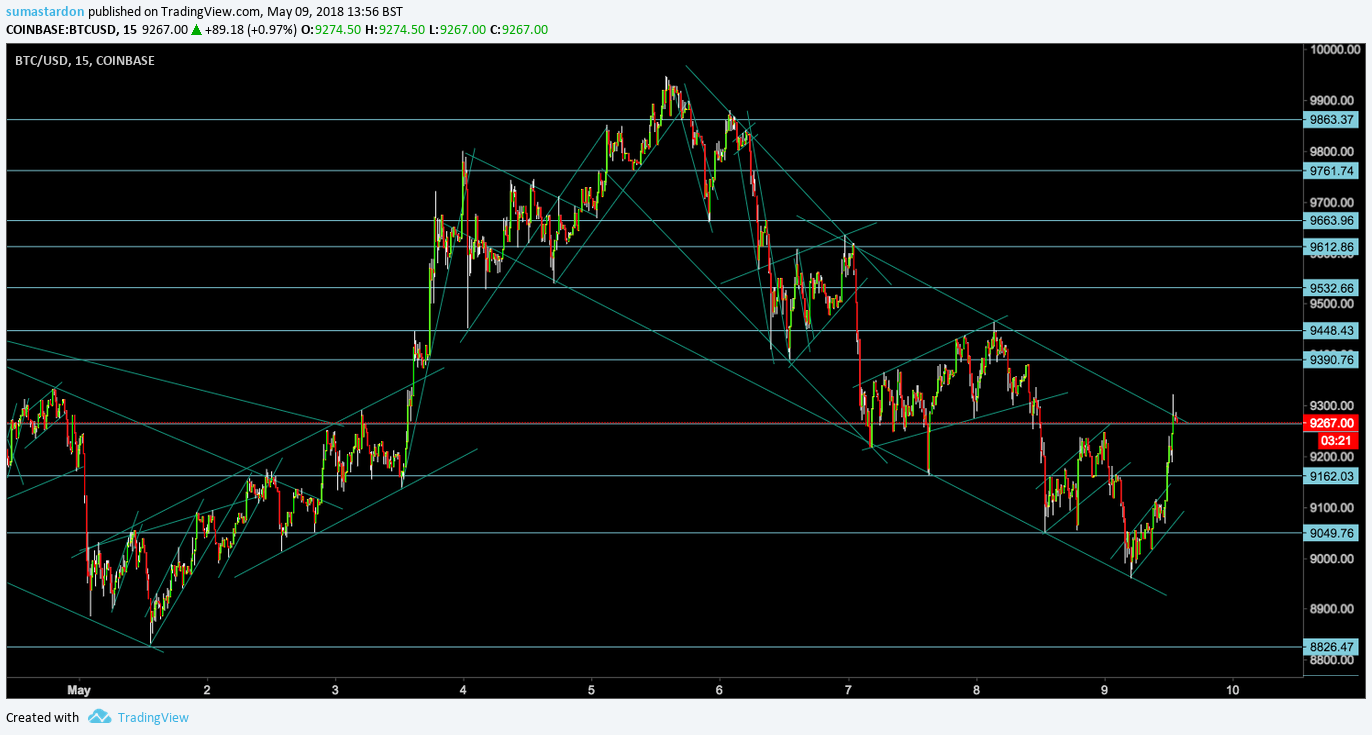
Task: Click date 10 on time axis
Action: (1232, 690)
